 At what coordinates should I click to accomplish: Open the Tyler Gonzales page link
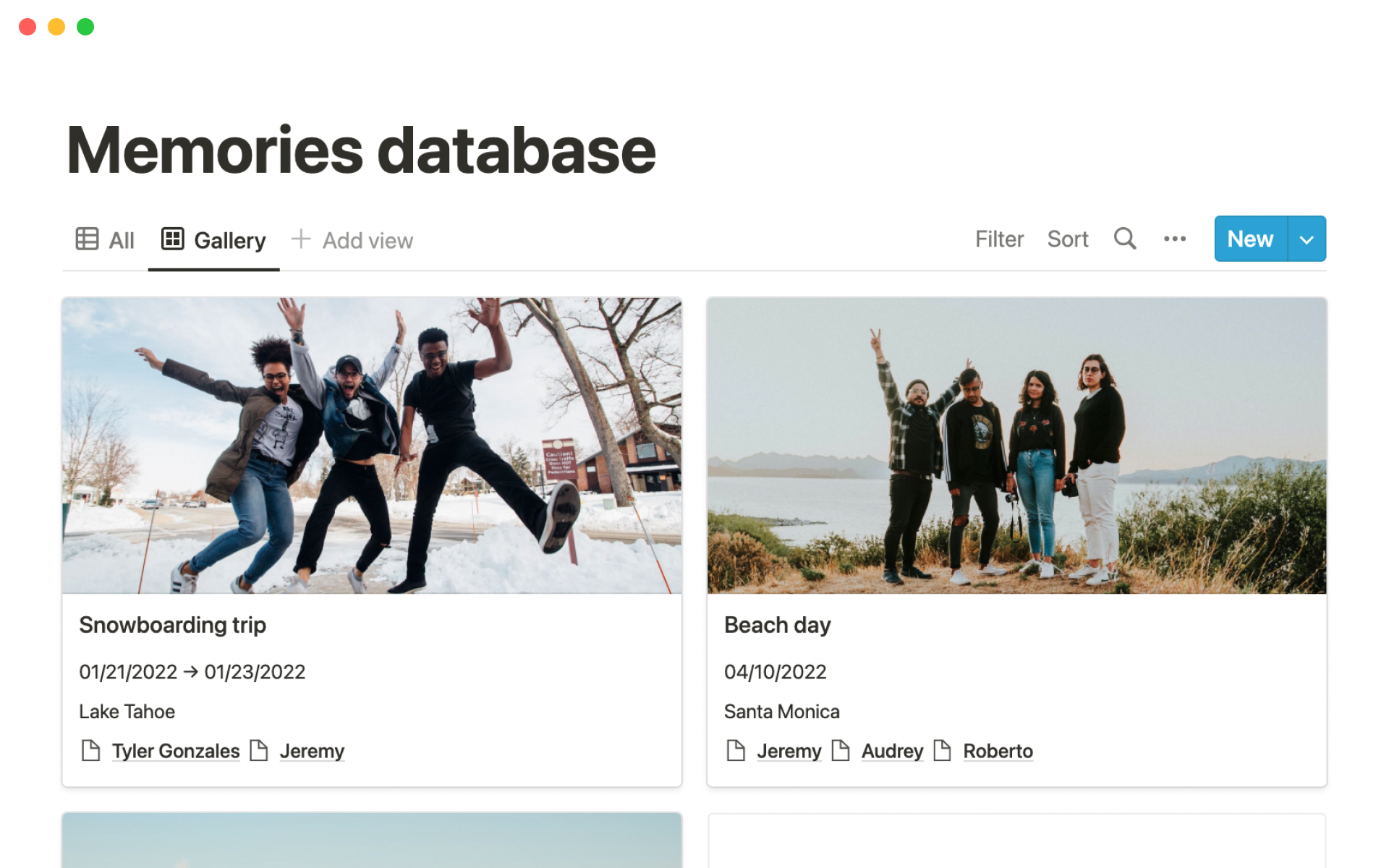(x=176, y=751)
